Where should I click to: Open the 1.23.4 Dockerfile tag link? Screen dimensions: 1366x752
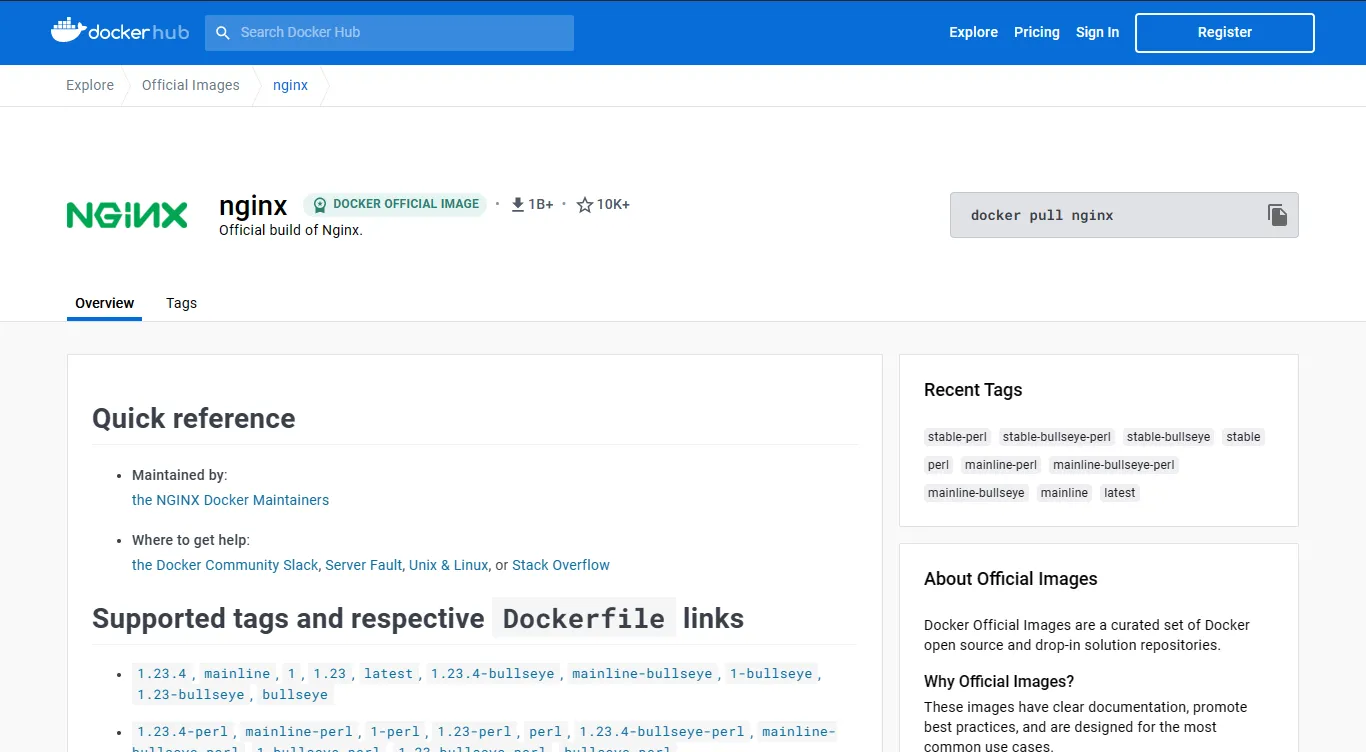click(162, 673)
